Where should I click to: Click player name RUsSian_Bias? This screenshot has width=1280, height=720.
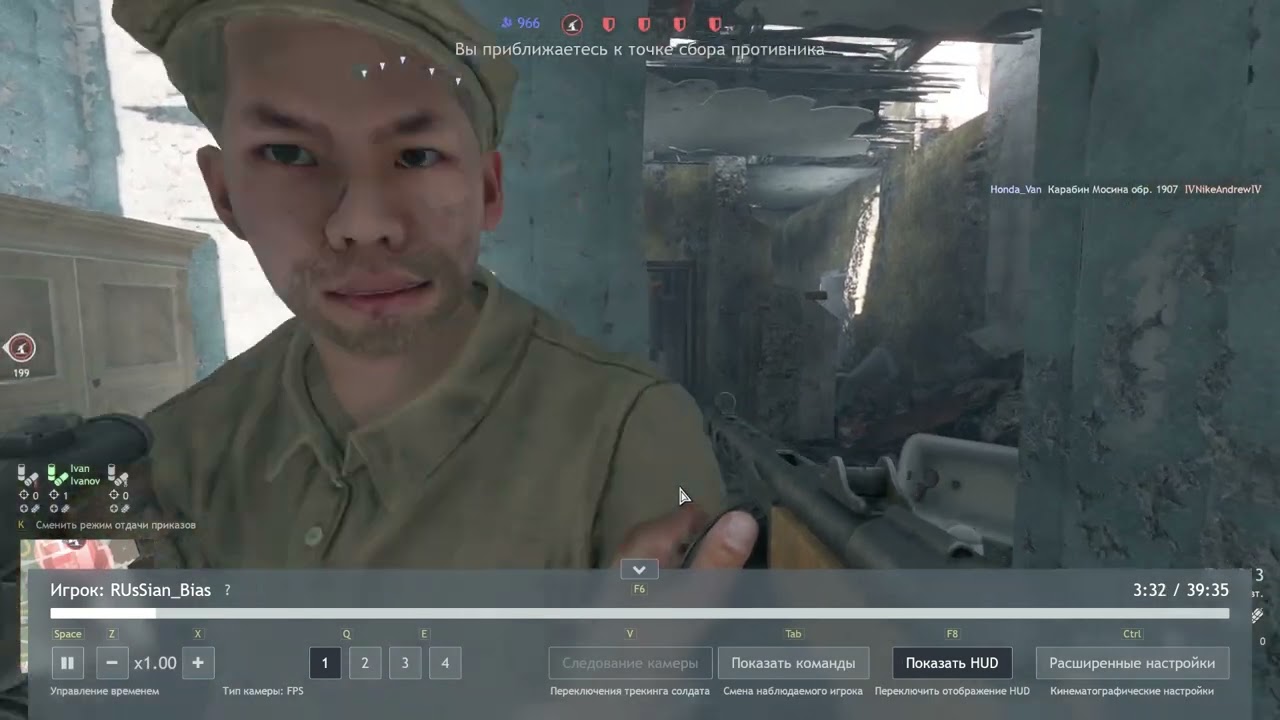(x=160, y=590)
